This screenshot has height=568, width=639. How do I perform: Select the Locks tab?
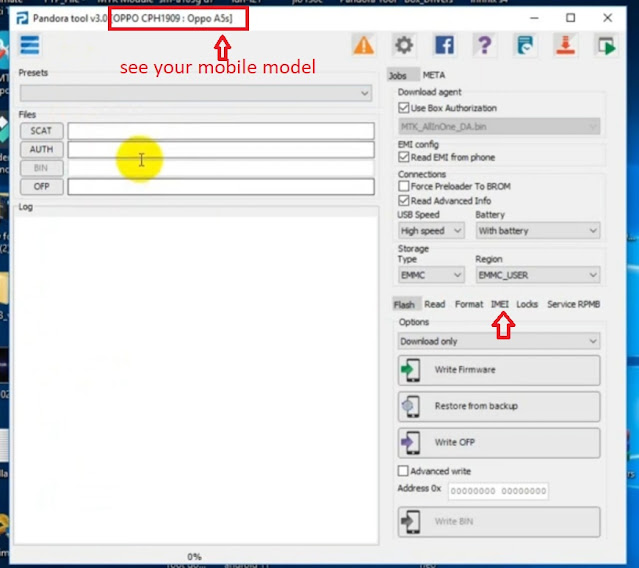point(527,304)
